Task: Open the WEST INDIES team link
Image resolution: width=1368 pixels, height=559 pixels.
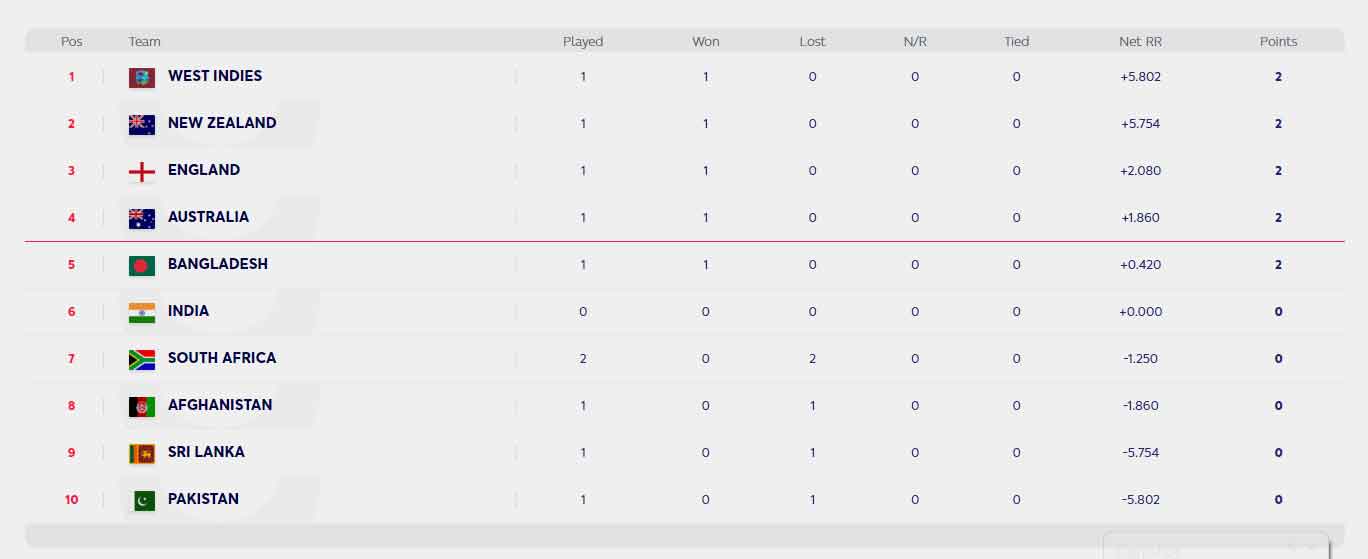Action: point(215,76)
